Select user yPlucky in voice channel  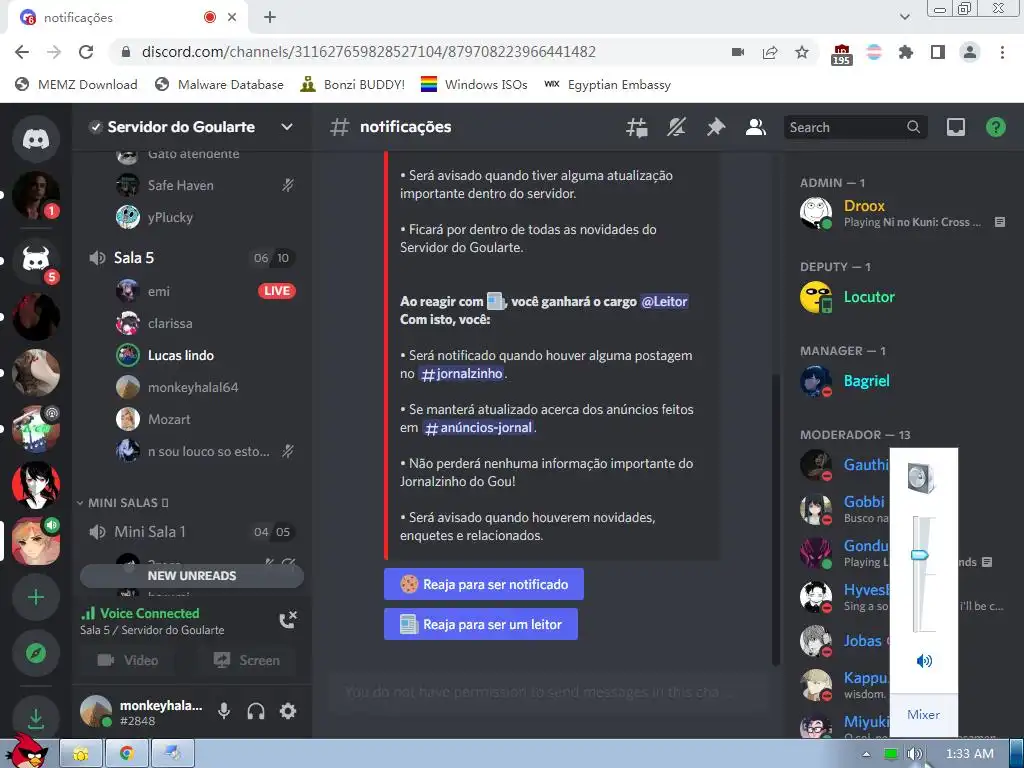coord(206,217)
